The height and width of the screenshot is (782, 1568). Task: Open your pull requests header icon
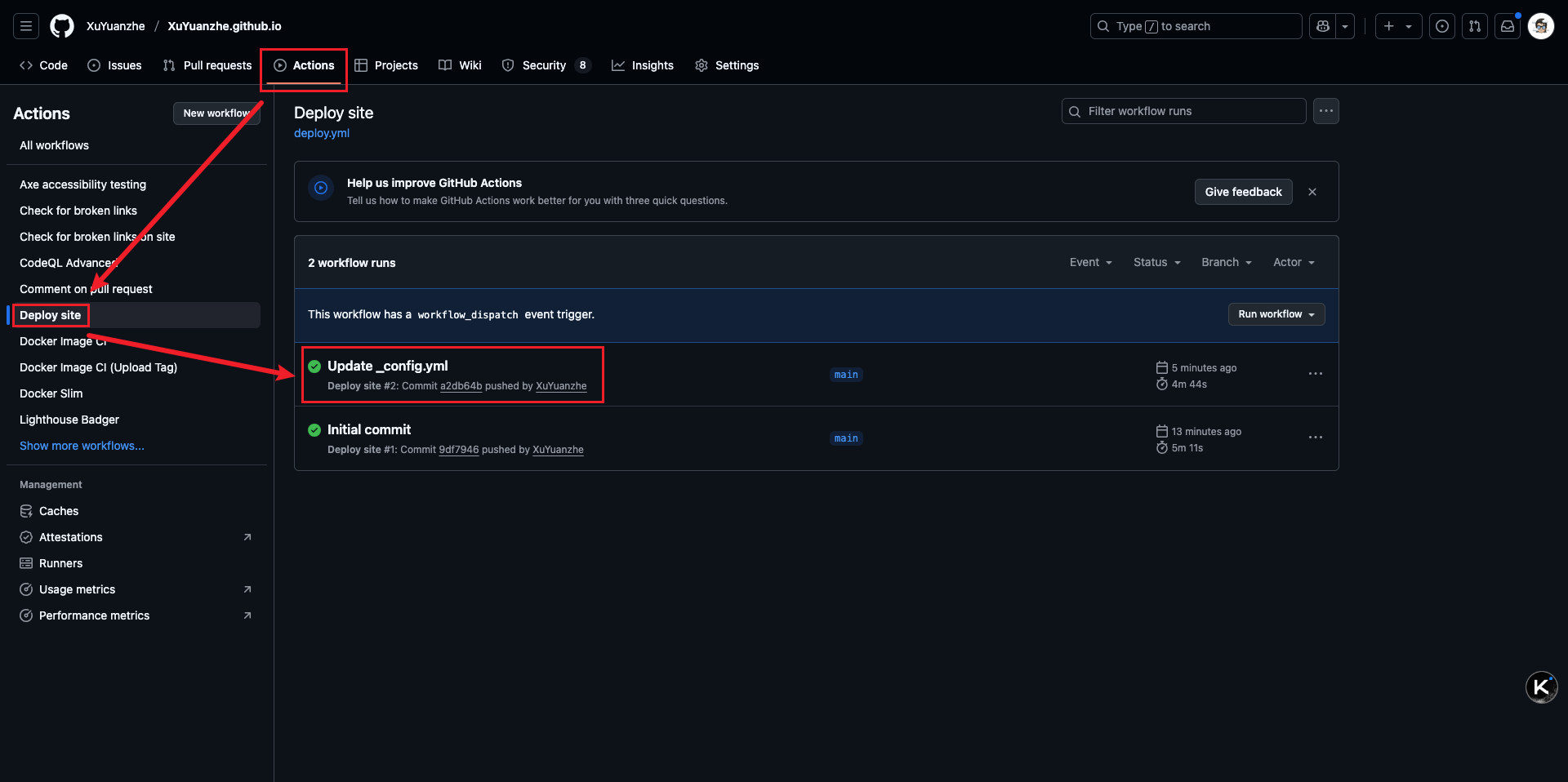click(x=1475, y=26)
